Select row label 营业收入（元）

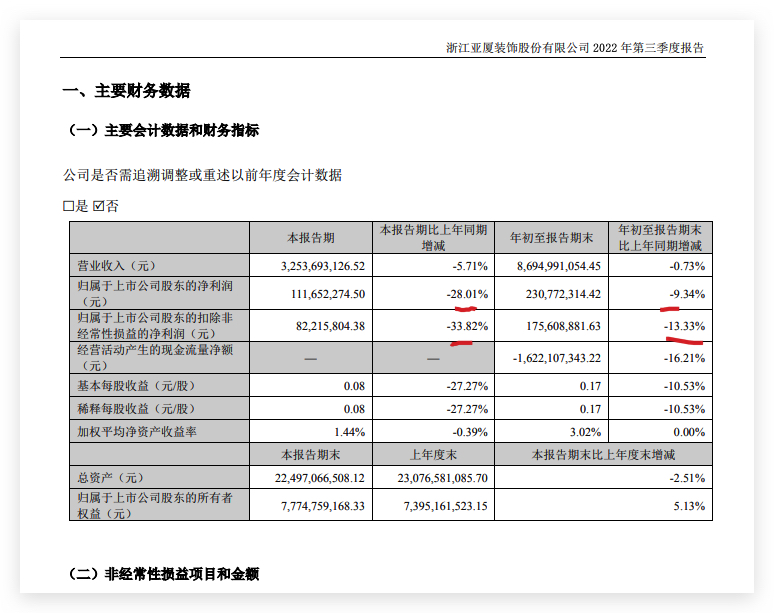click(x=116, y=266)
